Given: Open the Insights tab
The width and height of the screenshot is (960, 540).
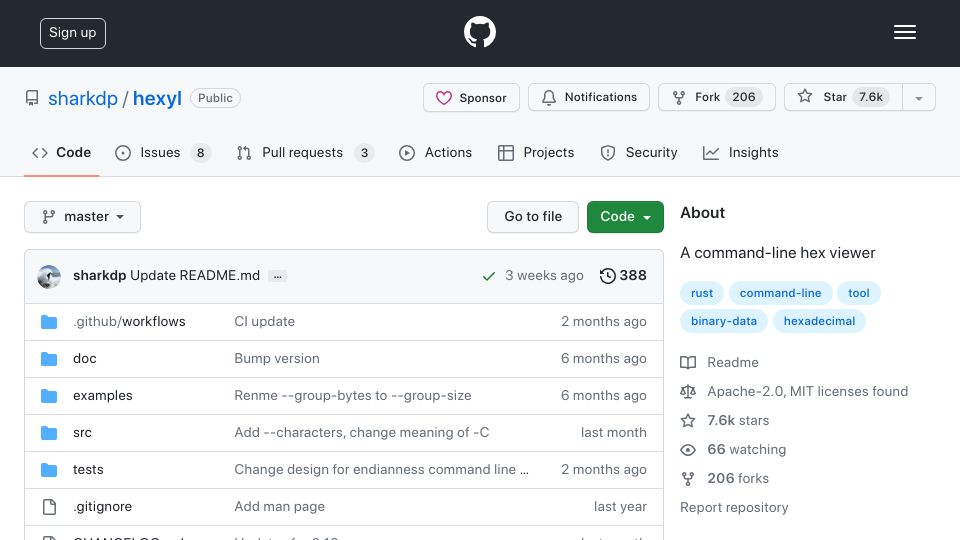Looking at the screenshot, I should [x=740, y=152].
